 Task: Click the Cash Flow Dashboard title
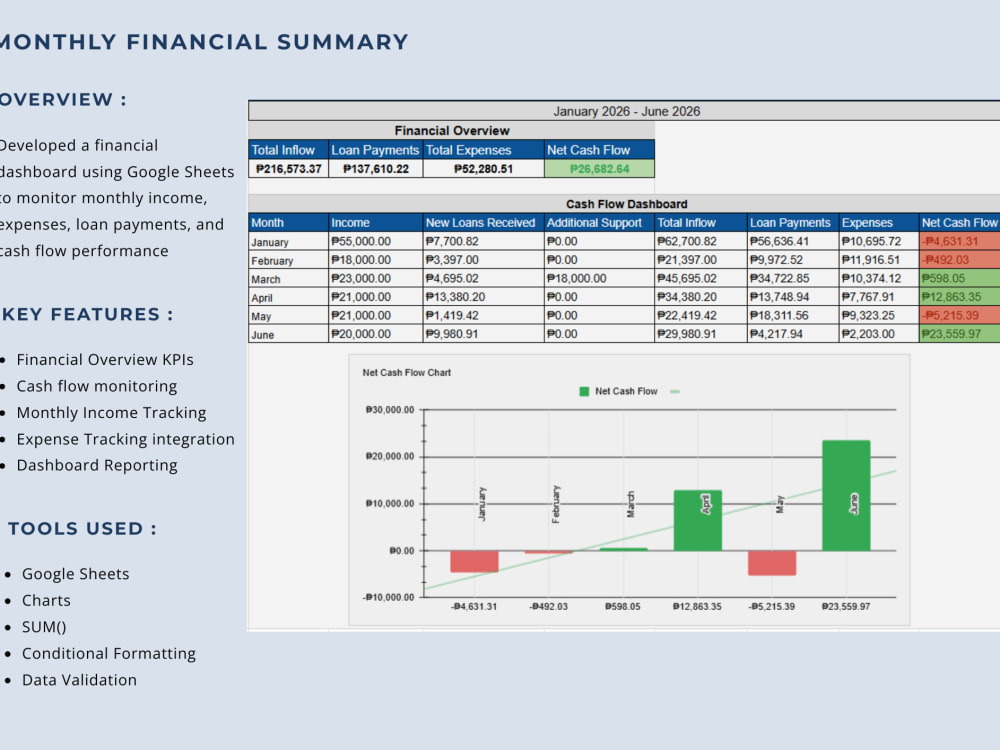click(626, 204)
